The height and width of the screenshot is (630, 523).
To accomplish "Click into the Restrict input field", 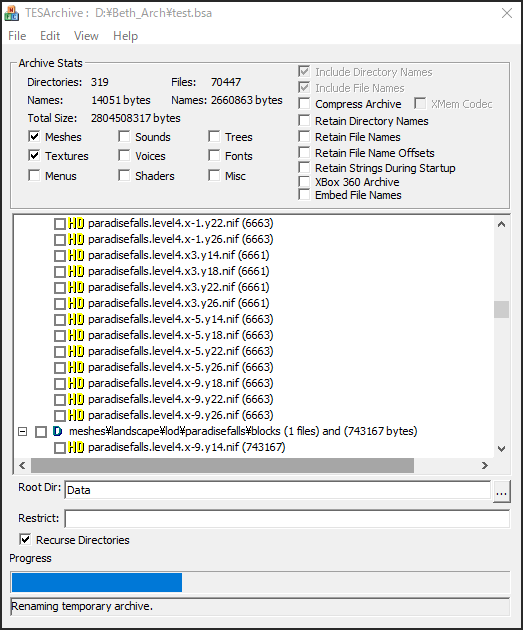I will [x=287, y=519].
